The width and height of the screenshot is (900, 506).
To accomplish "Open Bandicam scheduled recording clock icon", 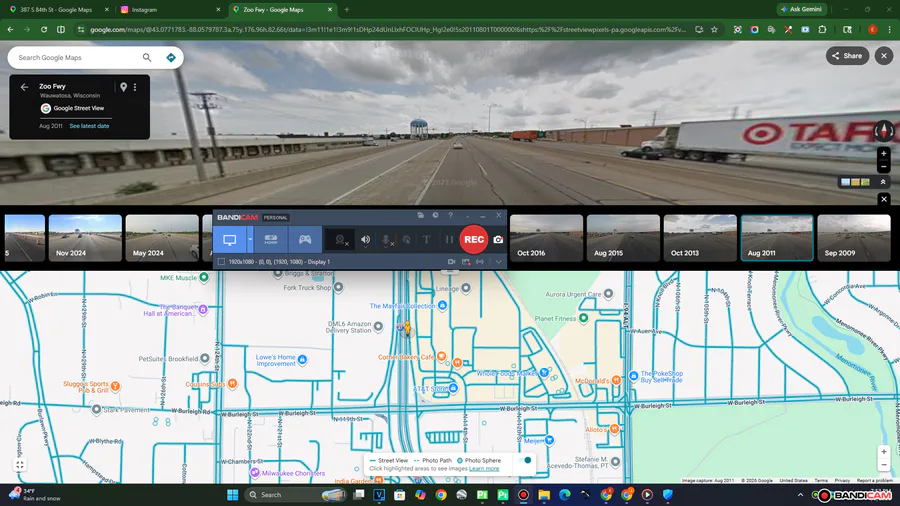I will (x=436, y=215).
